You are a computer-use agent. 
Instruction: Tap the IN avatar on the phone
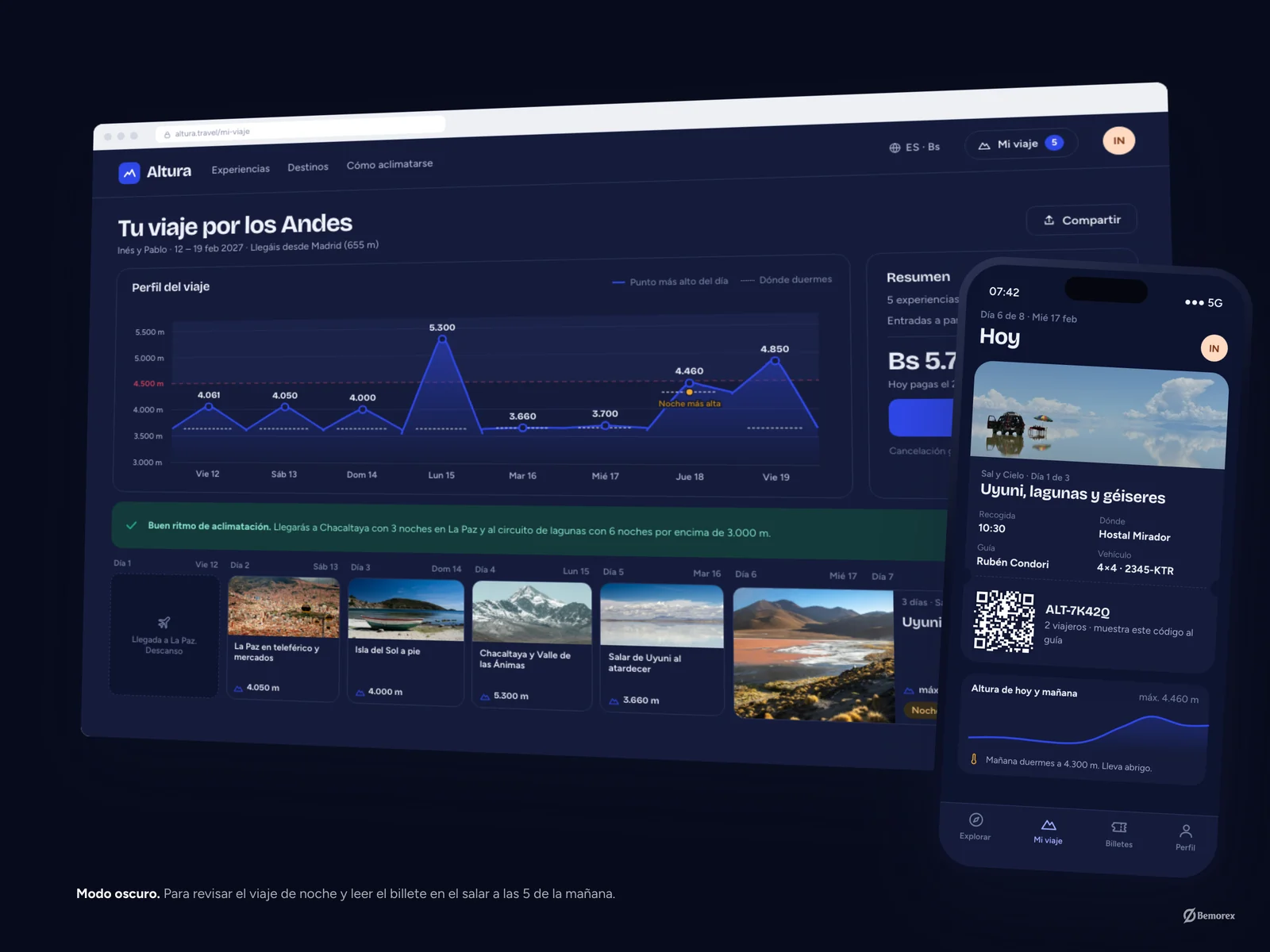[x=1214, y=348]
